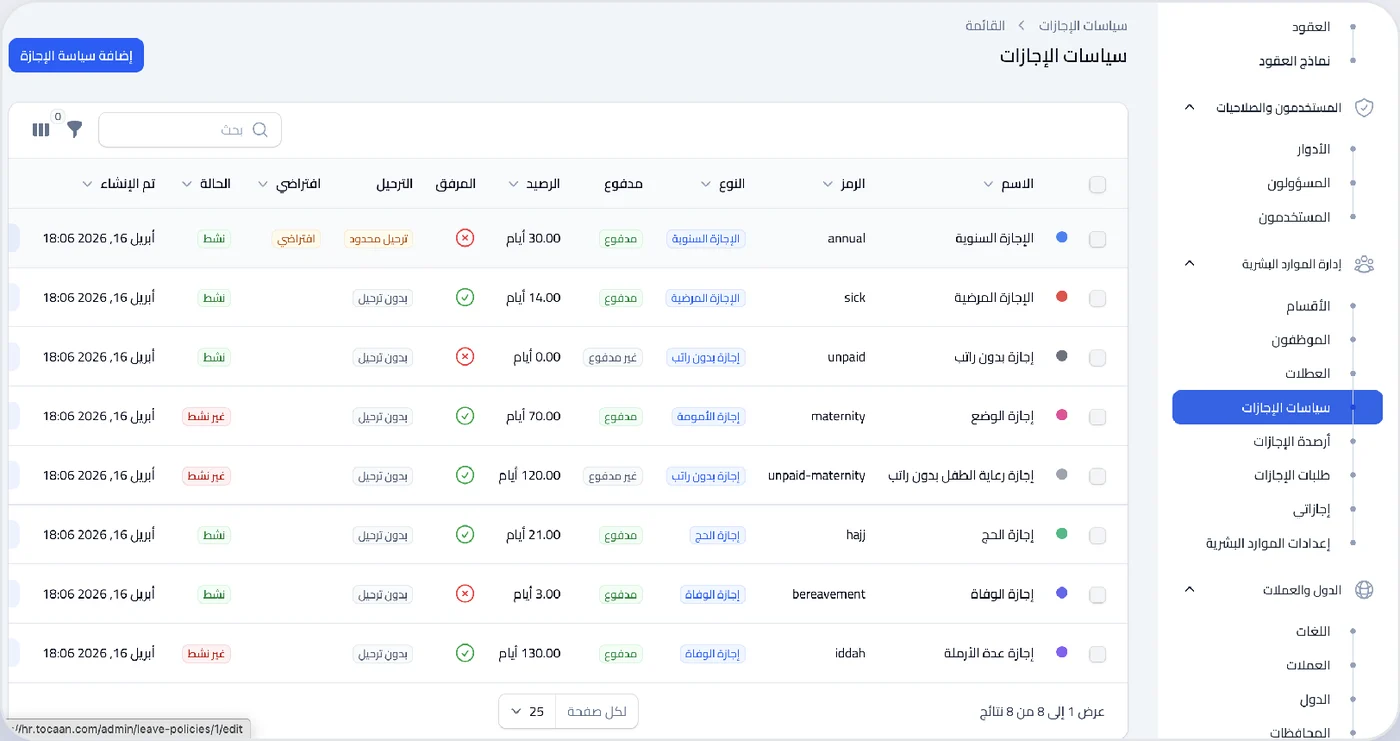Viewport: 1400px width, 741px height.
Task: Click the 130.00 أيام balance cell
Action: click(529, 653)
